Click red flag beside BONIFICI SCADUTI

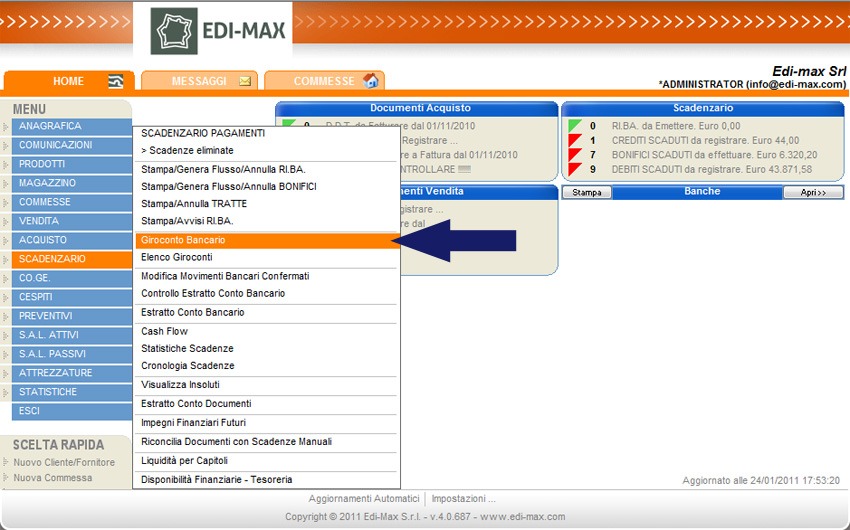pyautogui.click(x=575, y=155)
